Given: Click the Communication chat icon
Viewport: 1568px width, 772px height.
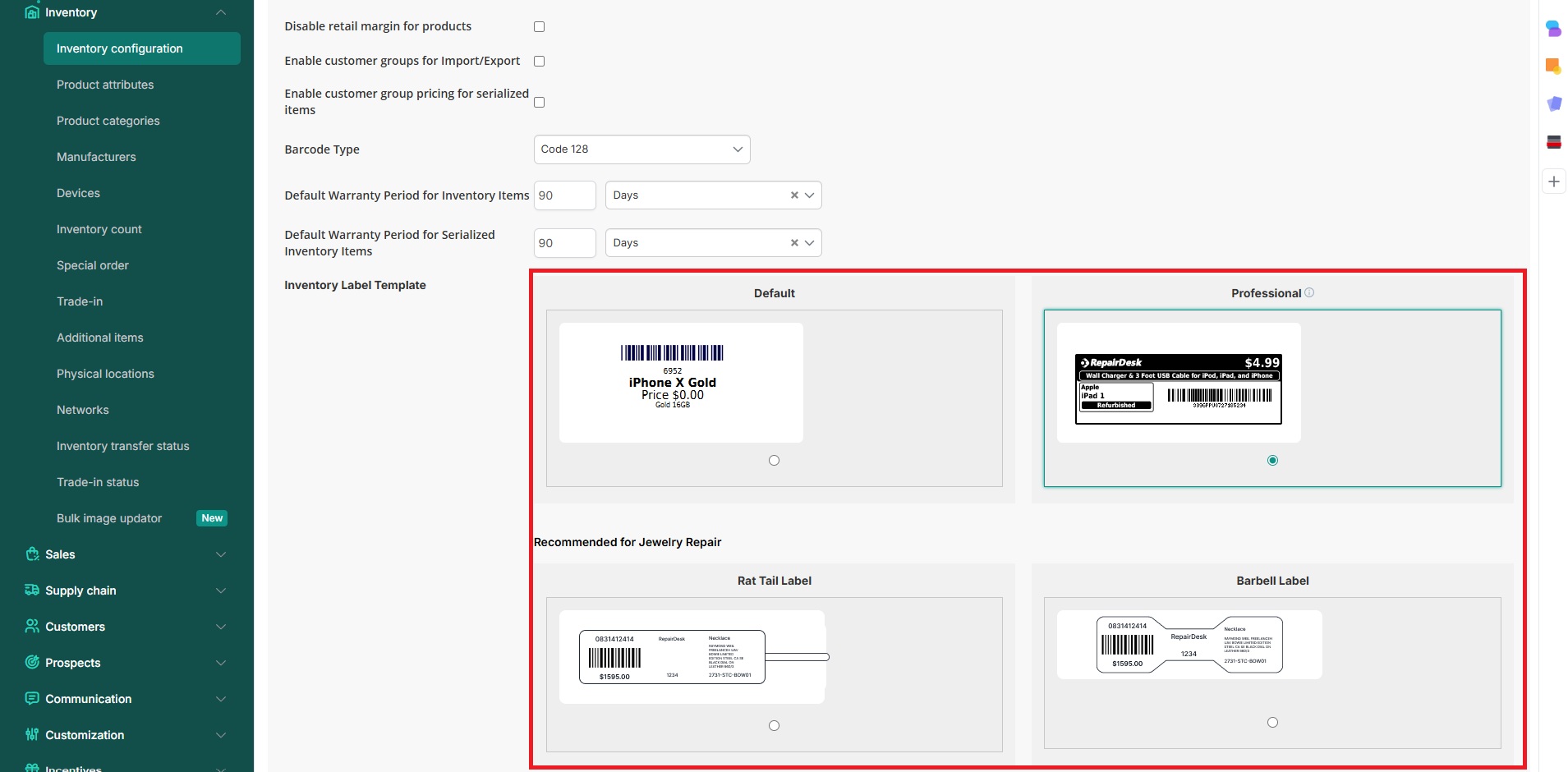Looking at the screenshot, I should (x=32, y=699).
